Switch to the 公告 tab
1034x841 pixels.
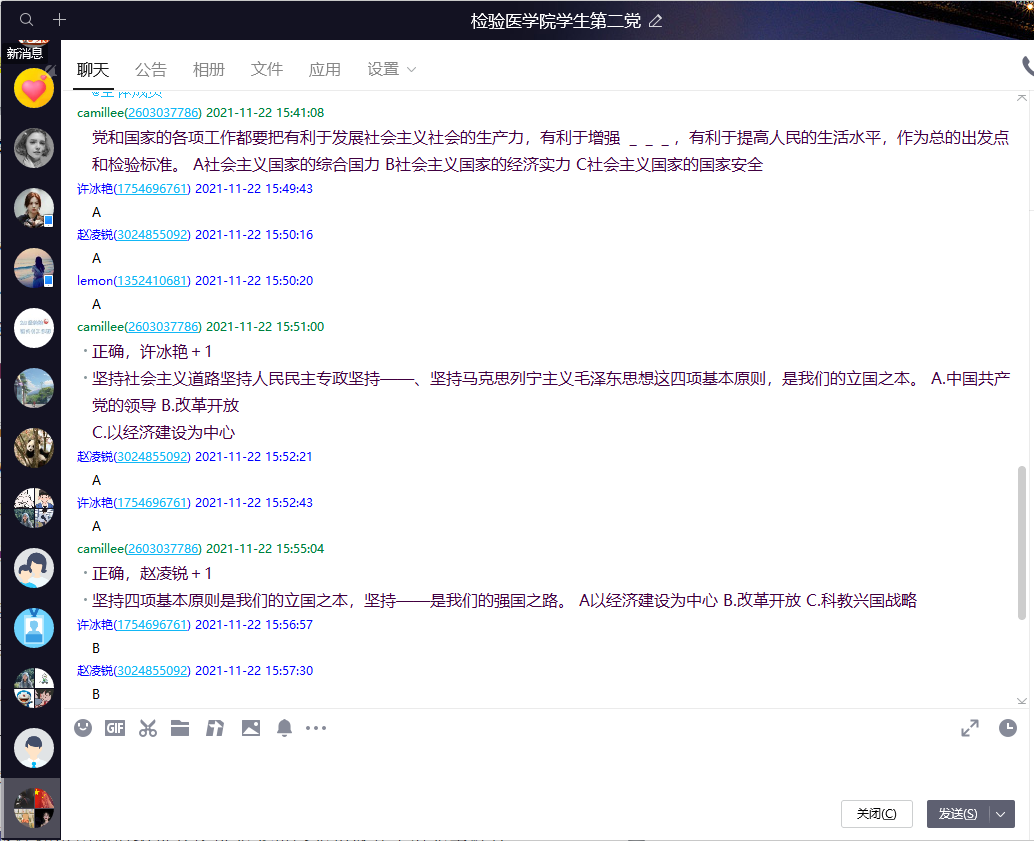tap(151, 69)
